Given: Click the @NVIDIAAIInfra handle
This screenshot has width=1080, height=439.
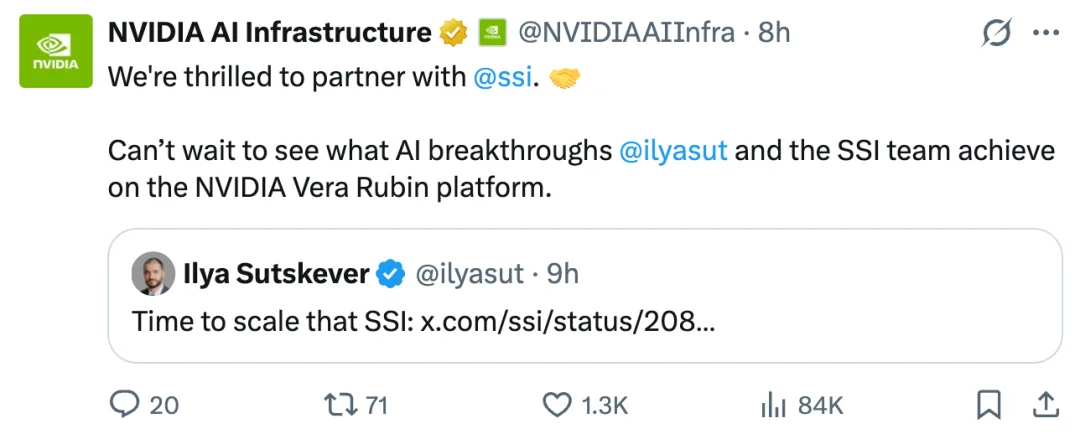Looking at the screenshot, I should tap(626, 32).
